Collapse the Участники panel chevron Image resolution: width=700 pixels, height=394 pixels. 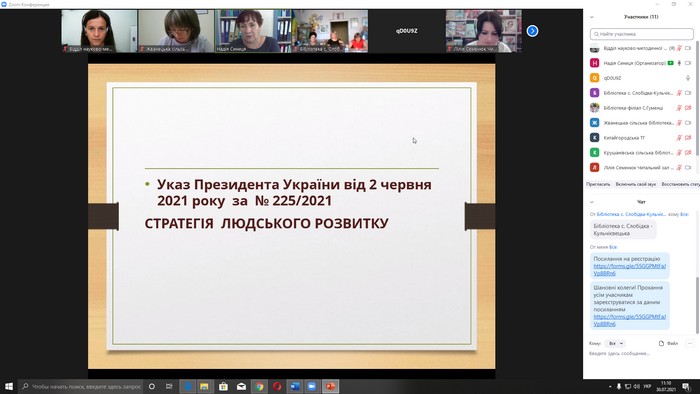(592, 17)
